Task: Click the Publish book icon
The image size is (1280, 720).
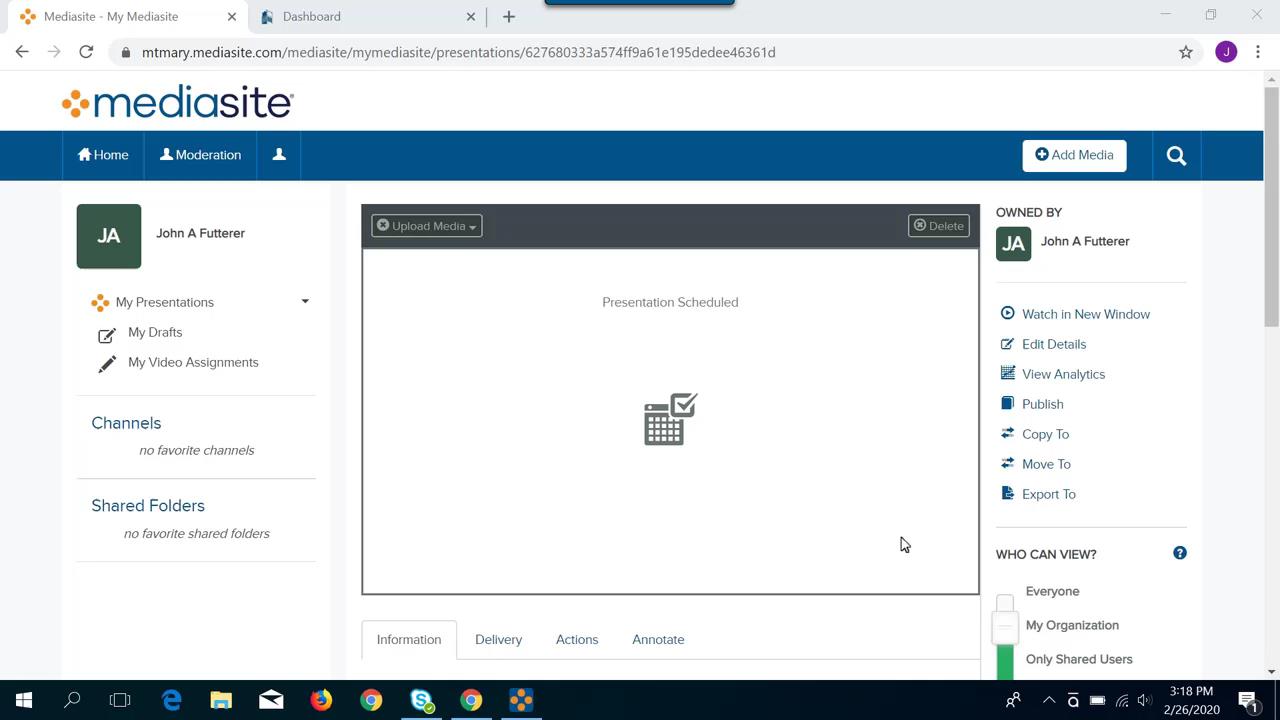Action: [1007, 404]
